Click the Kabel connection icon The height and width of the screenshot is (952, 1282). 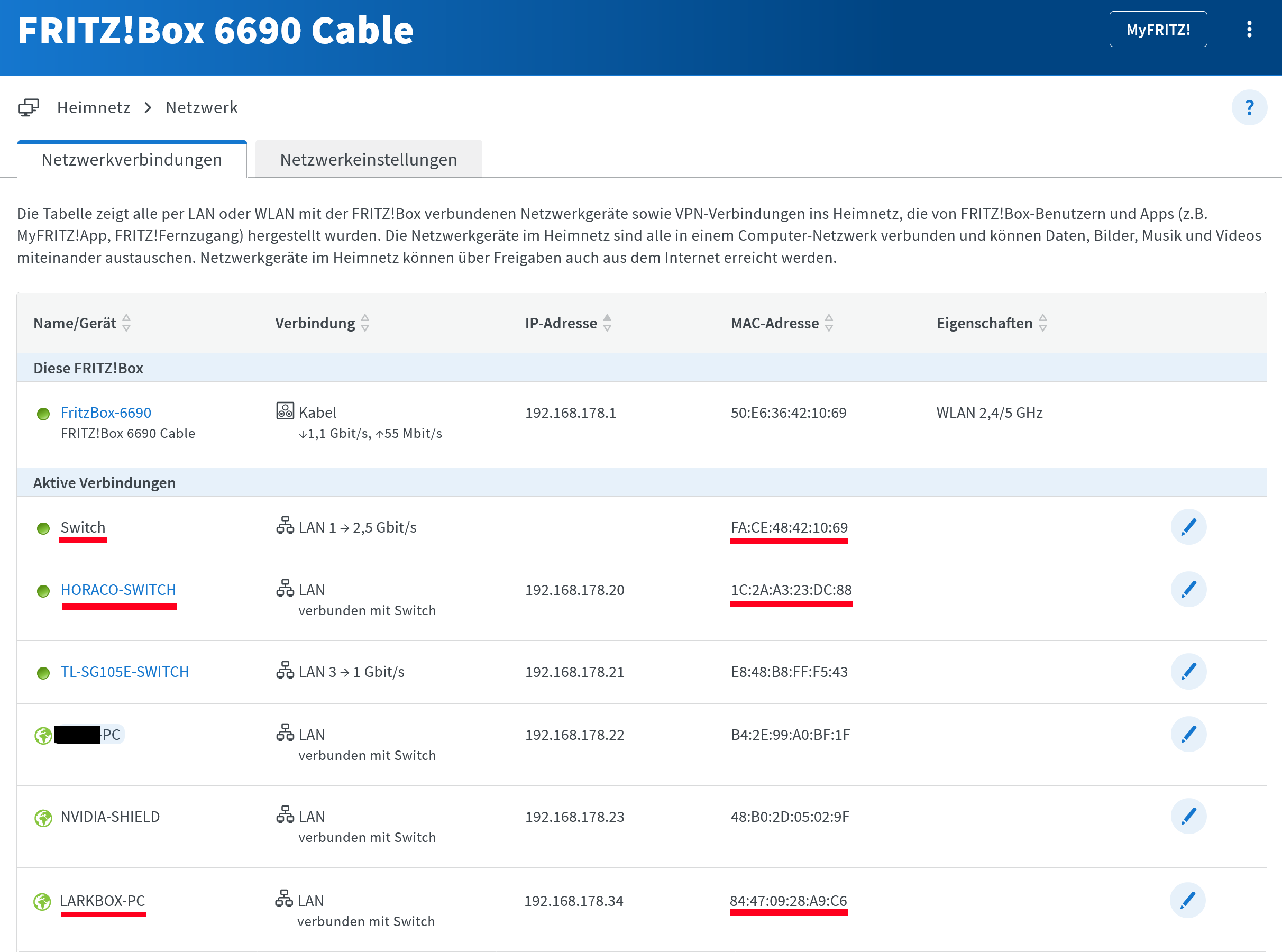click(x=285, y=411)
